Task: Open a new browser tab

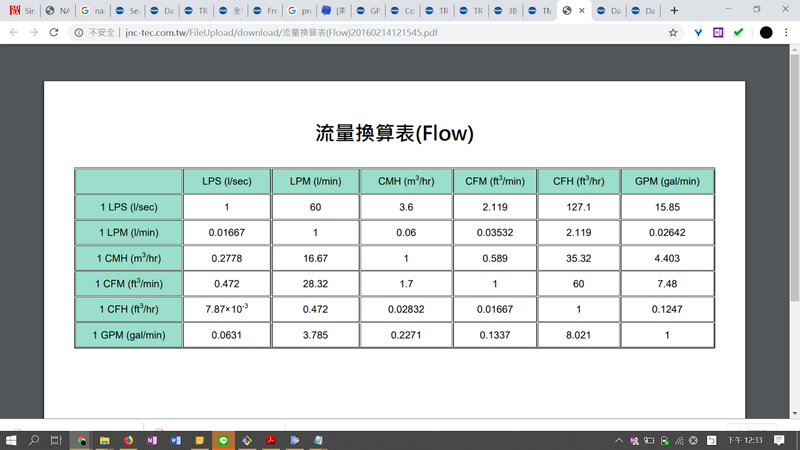Action: (x=674, y=11)
